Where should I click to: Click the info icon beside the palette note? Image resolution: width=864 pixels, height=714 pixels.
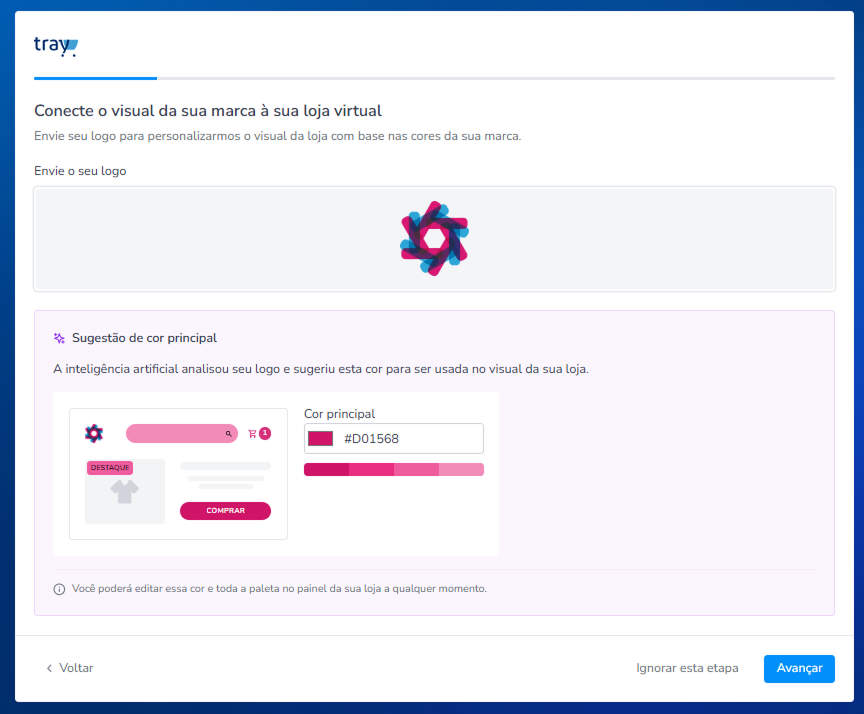pos(59,589)
